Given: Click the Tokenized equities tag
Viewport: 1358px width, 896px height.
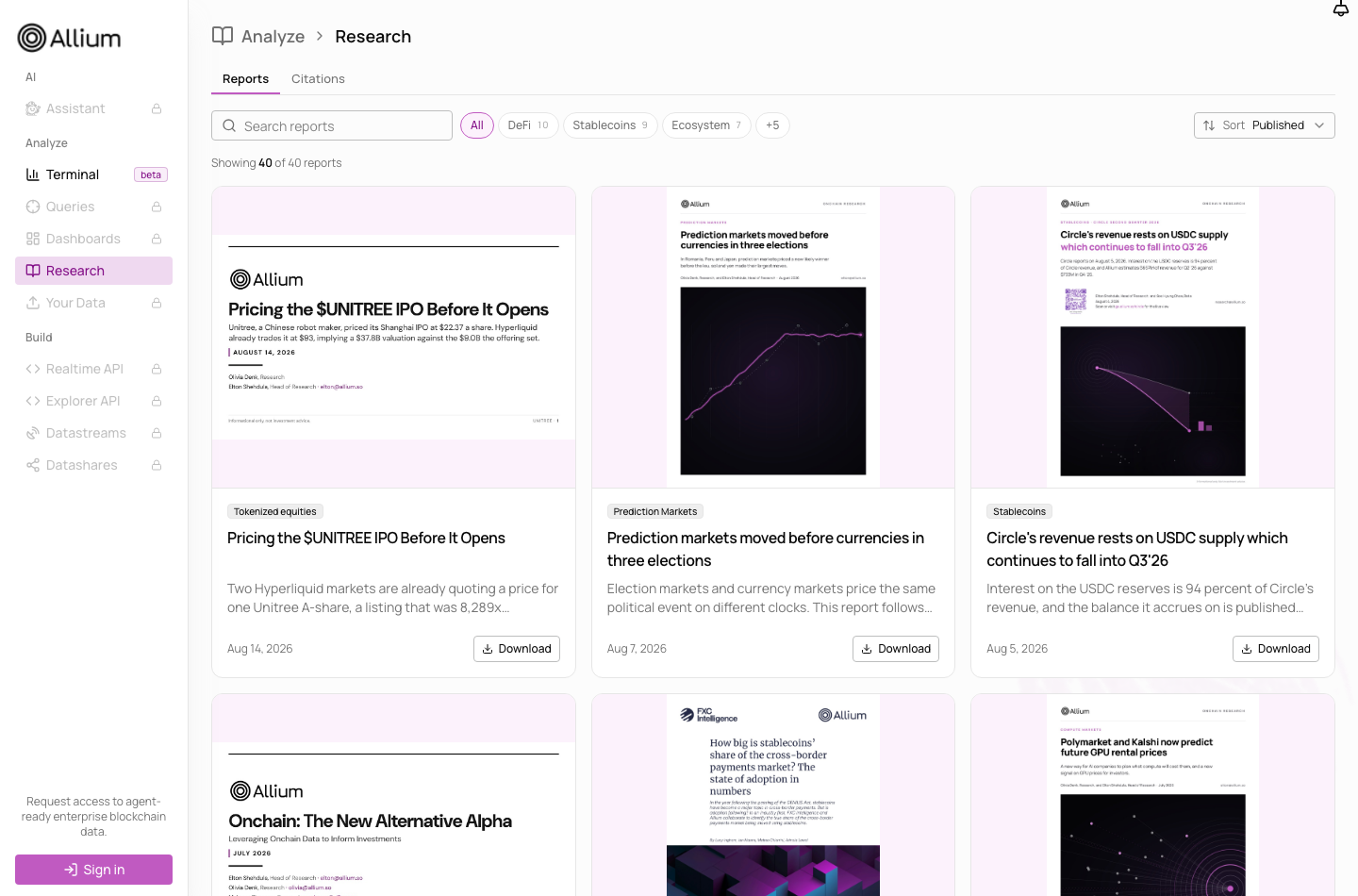Looking at the screenshot, I should [275, 511].
